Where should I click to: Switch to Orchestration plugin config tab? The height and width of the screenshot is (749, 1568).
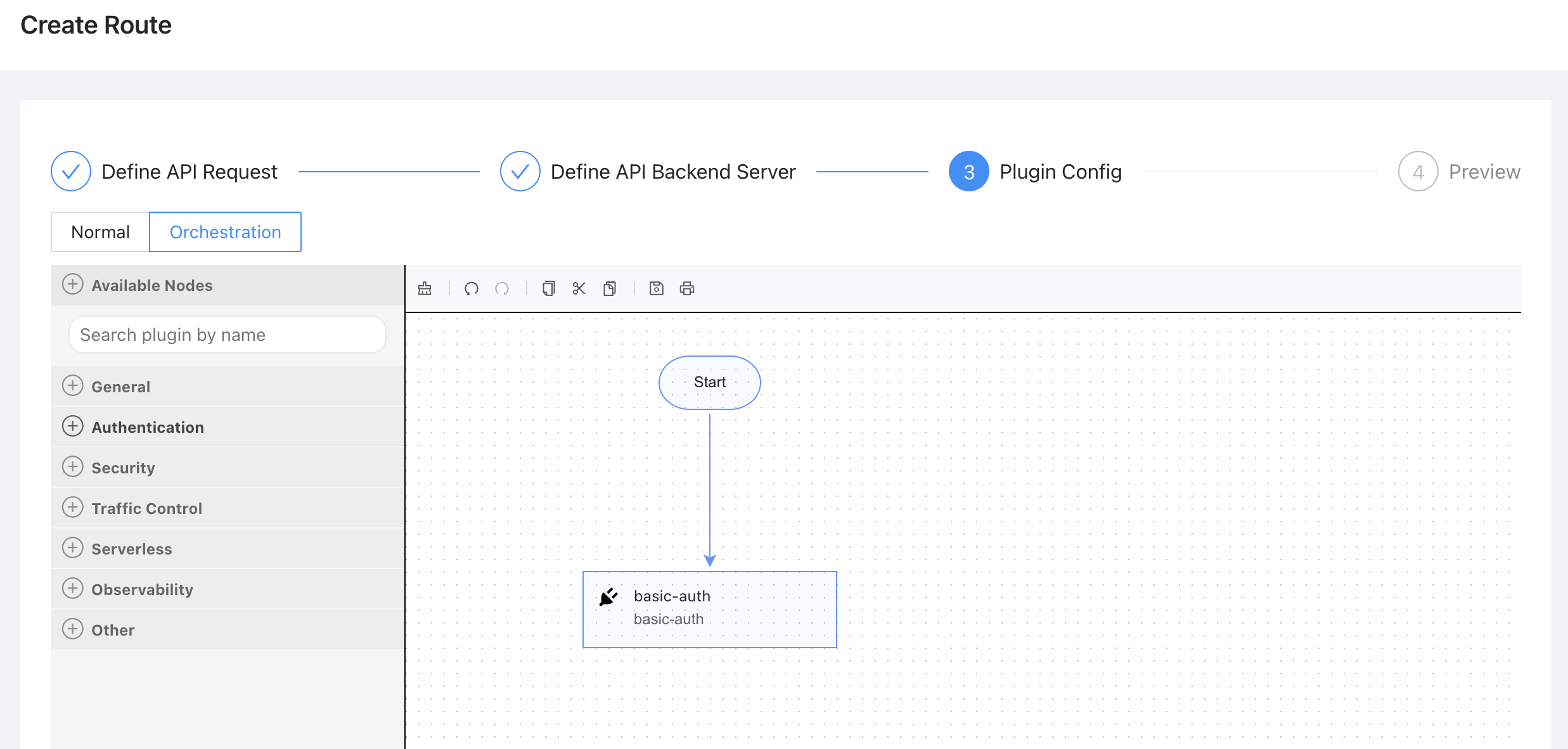225,231
